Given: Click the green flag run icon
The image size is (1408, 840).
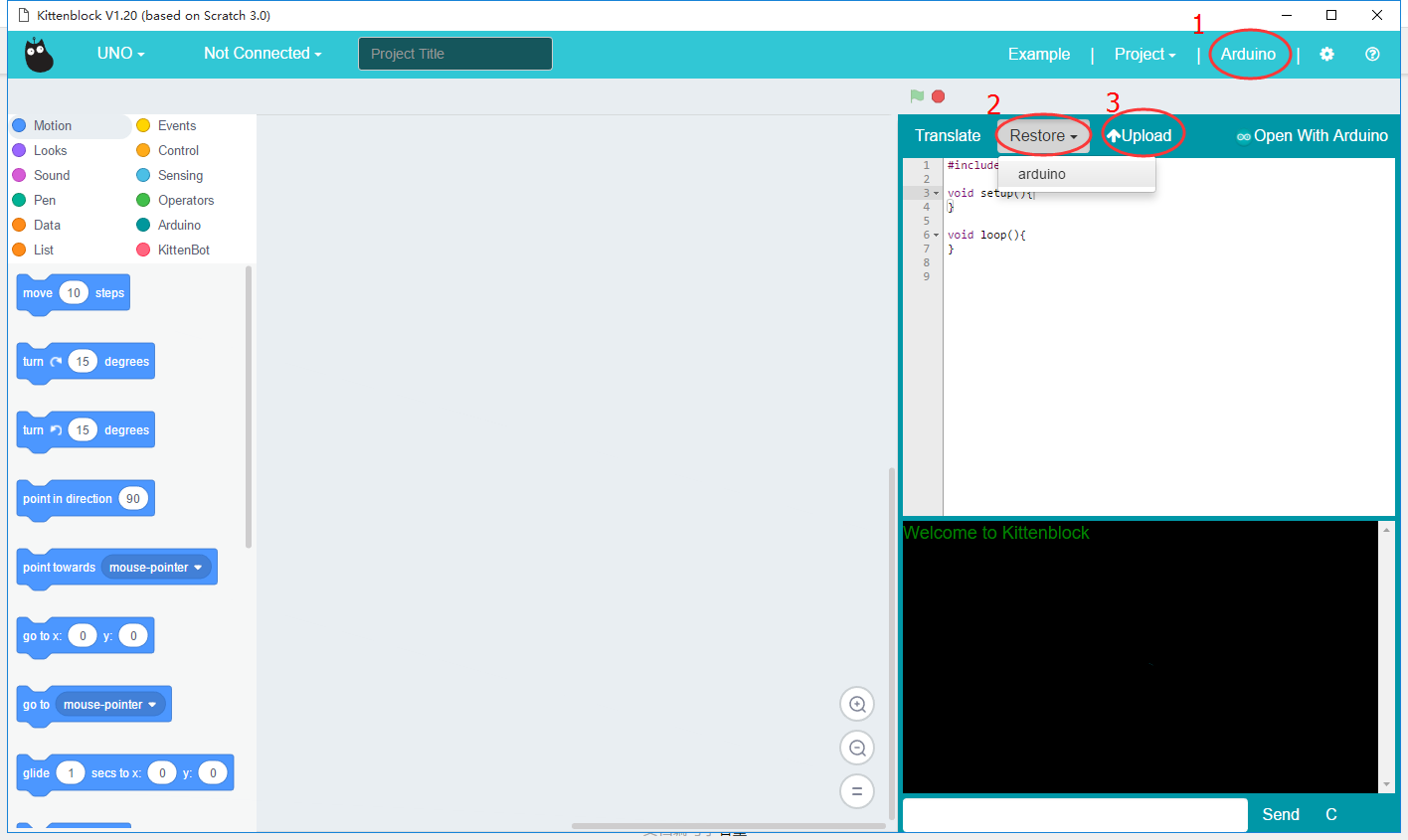Looking at the screenshot, I should tap(917, 96).
